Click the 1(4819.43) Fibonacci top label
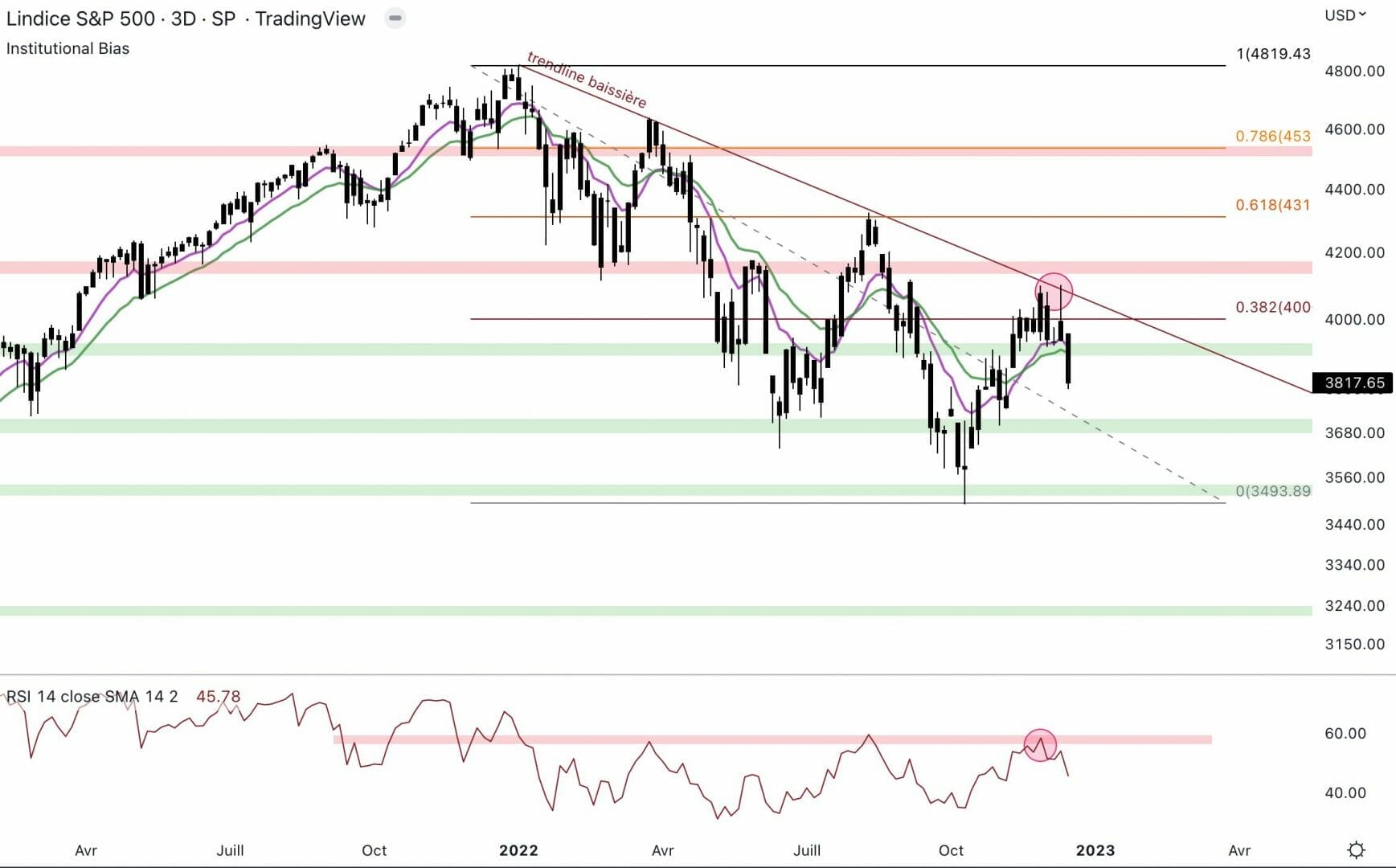The height and width of the screenshot is (868, 1396). [1272, 54]
